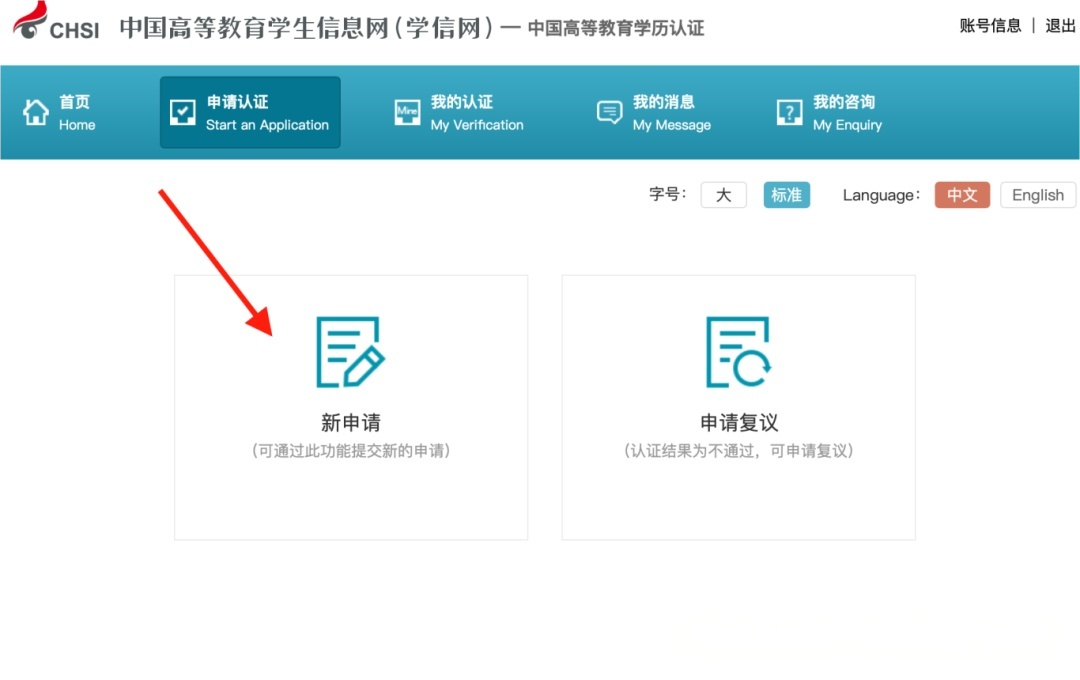
Task: Click the question mark icon for My Enquiry
Action: coord(790,112)
